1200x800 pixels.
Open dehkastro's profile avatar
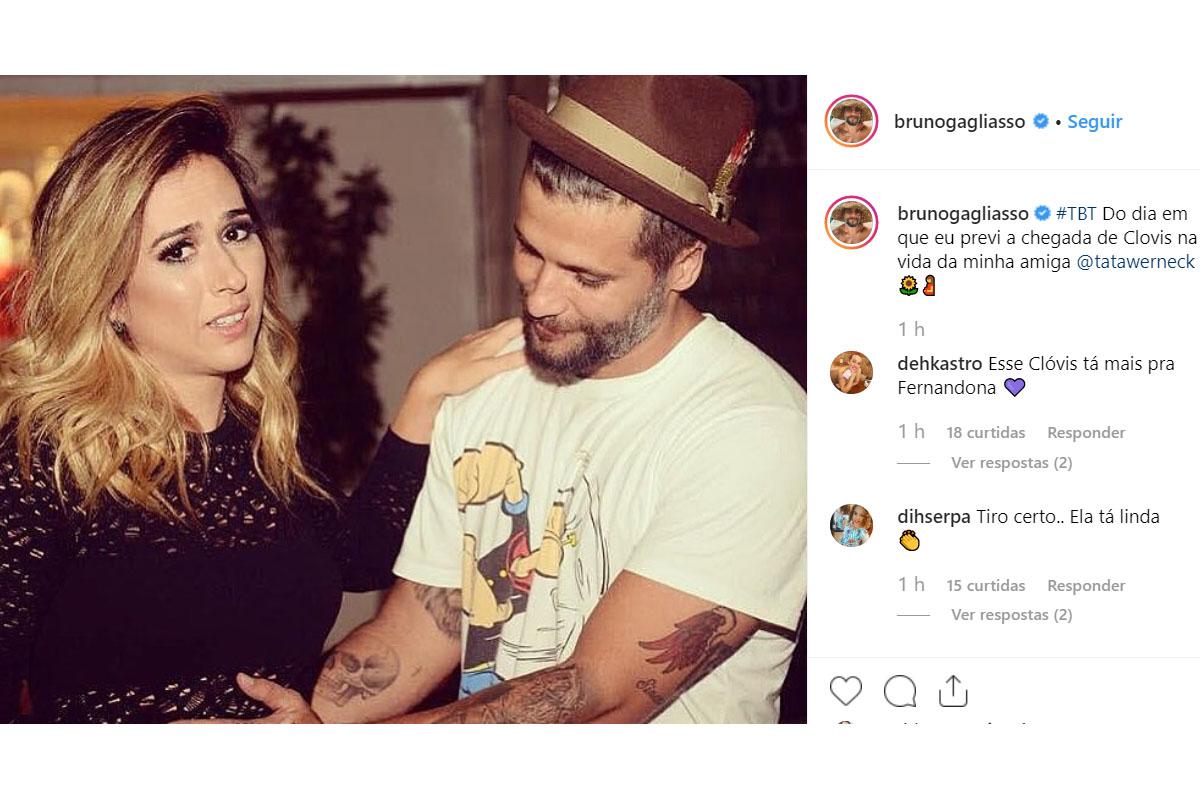point(851,374)
